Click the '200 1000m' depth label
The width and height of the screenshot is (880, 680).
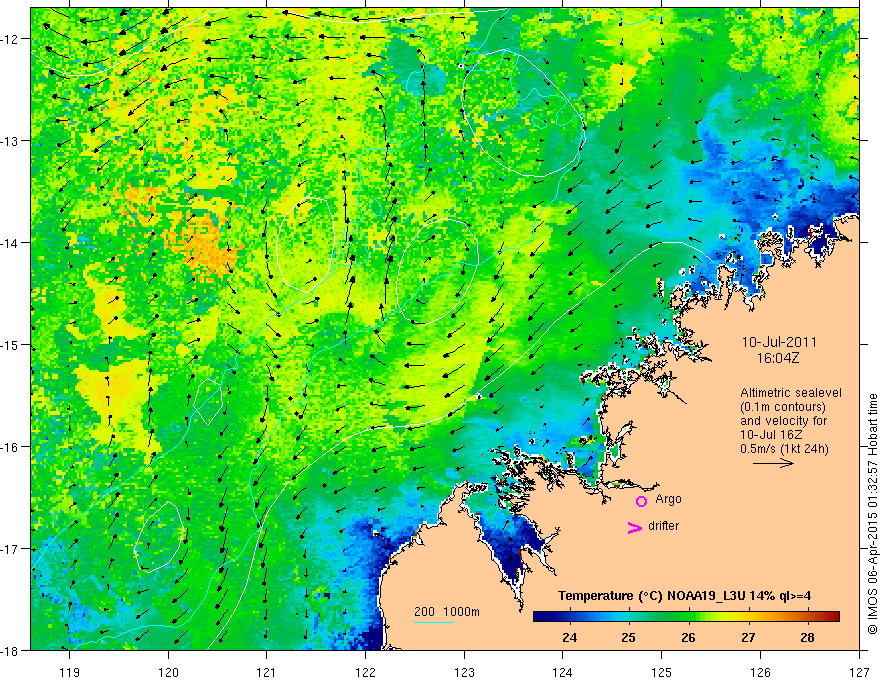point(447,612)
